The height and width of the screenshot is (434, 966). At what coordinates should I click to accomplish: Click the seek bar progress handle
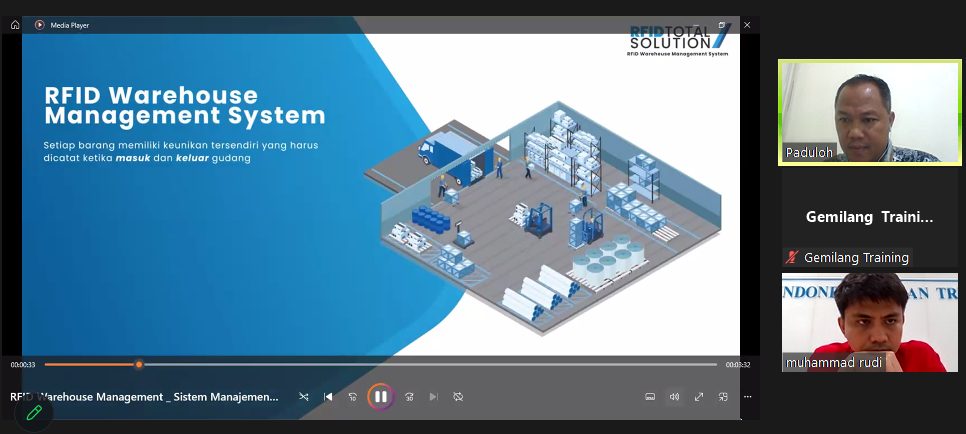point(139,364)
